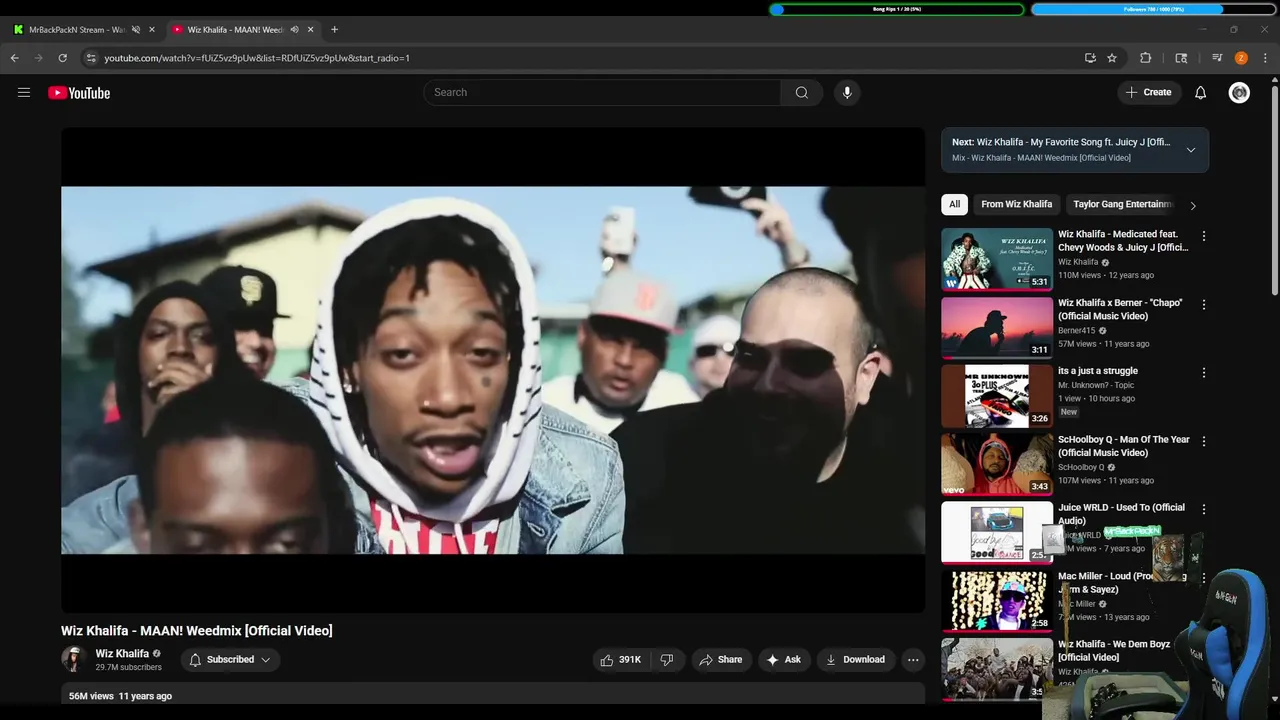Select the All filter chip
This screenshot has height=720, width=1280.
coord(954,204)
